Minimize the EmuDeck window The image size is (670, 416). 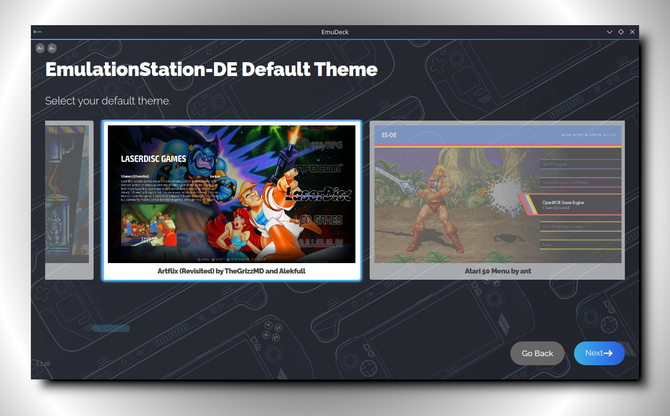coord(609,32)
